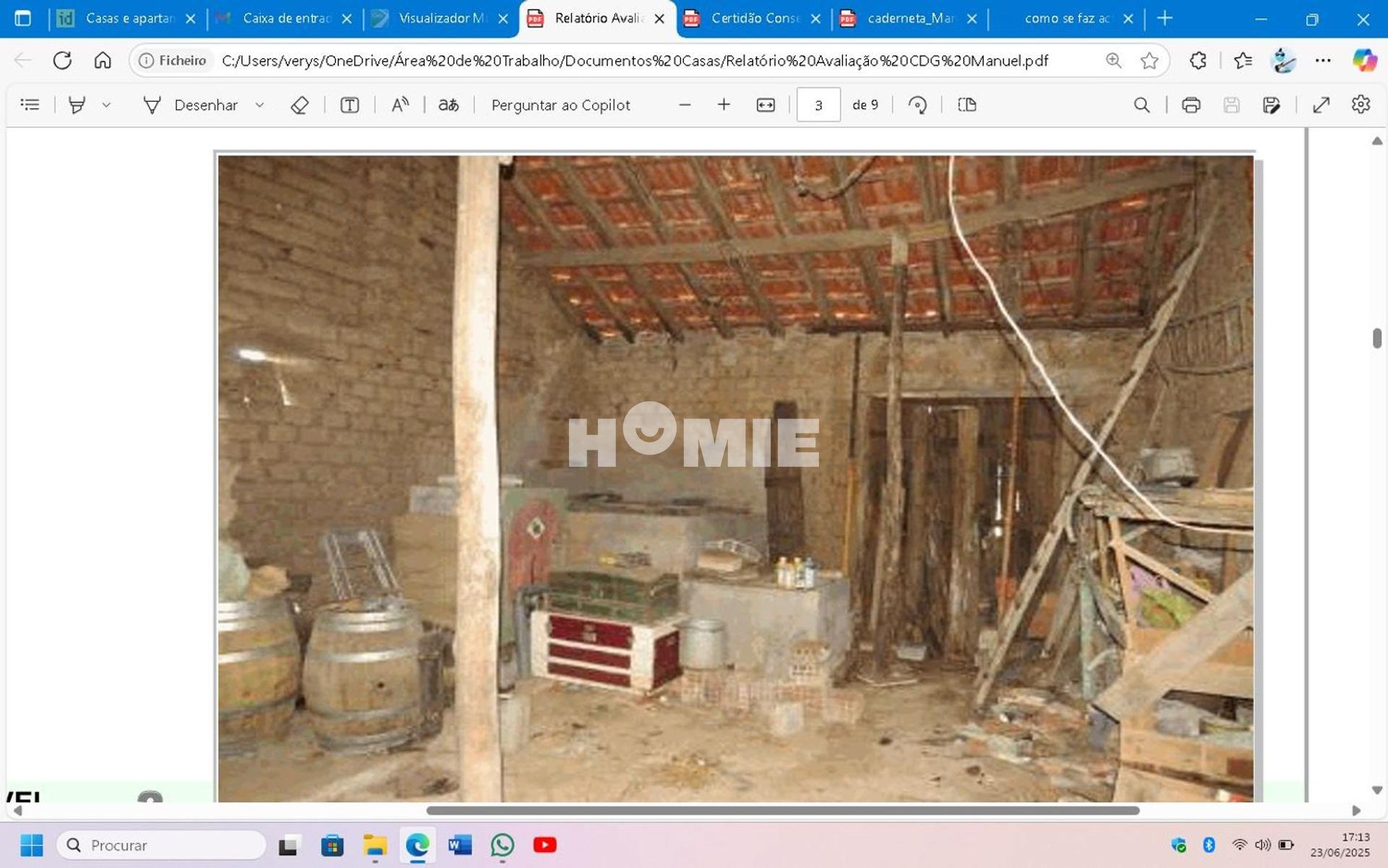Search within the PDF document
The image size is (1388, 868).
[1141, 105]
